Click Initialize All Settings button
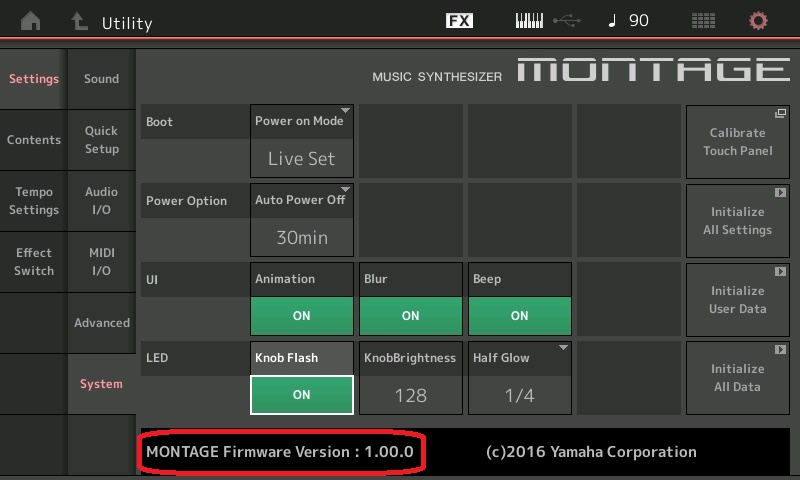This screenshot has width=800, height=480. pyautogui.click(x=737, y=220)
